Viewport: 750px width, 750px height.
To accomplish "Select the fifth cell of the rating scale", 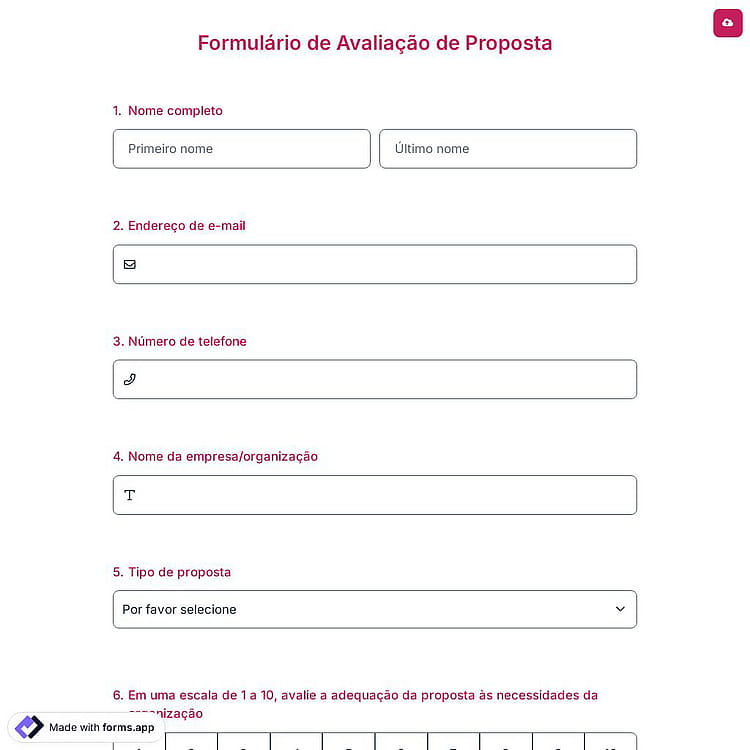I will pyautogui.click(x=349, y=741).
